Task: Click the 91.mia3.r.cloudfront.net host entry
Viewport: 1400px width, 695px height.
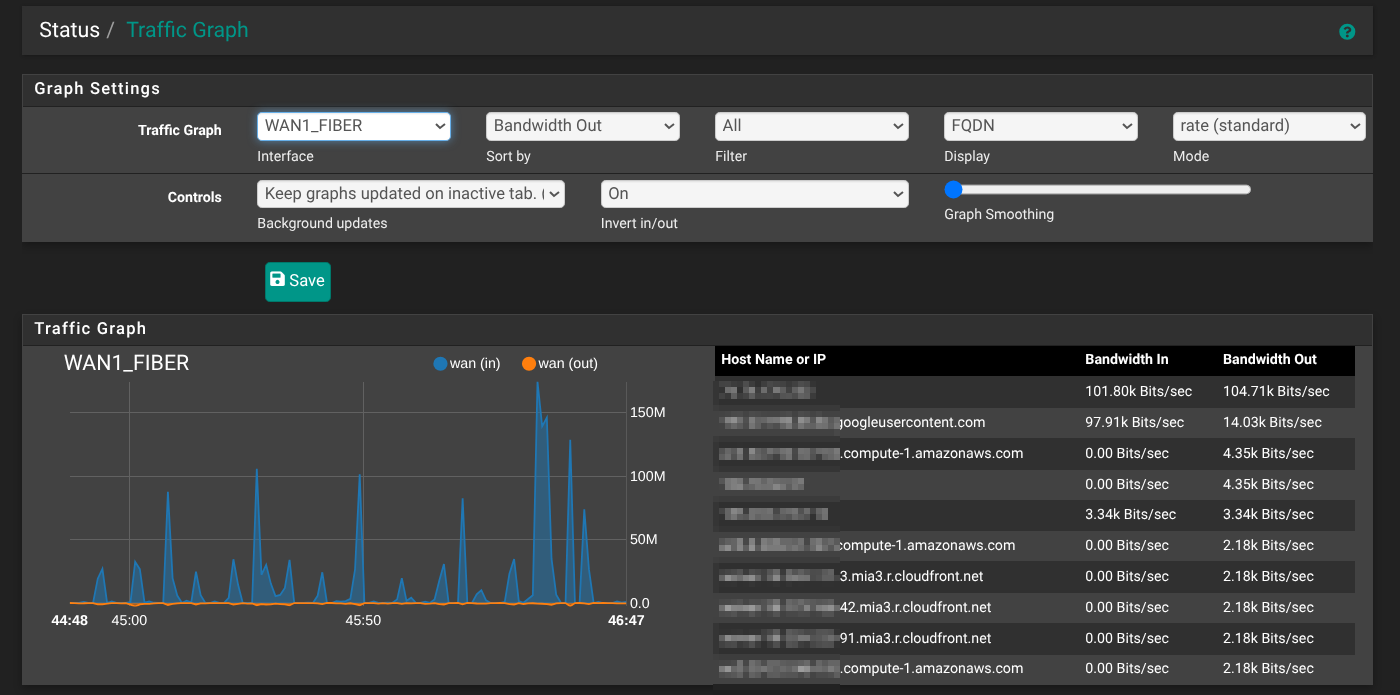Action: 915,638
